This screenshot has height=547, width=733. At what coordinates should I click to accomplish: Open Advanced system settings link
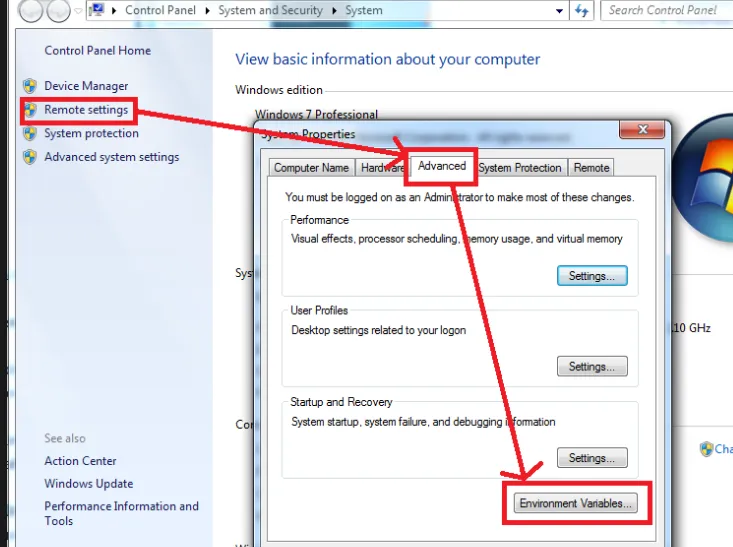pos(112,157)
